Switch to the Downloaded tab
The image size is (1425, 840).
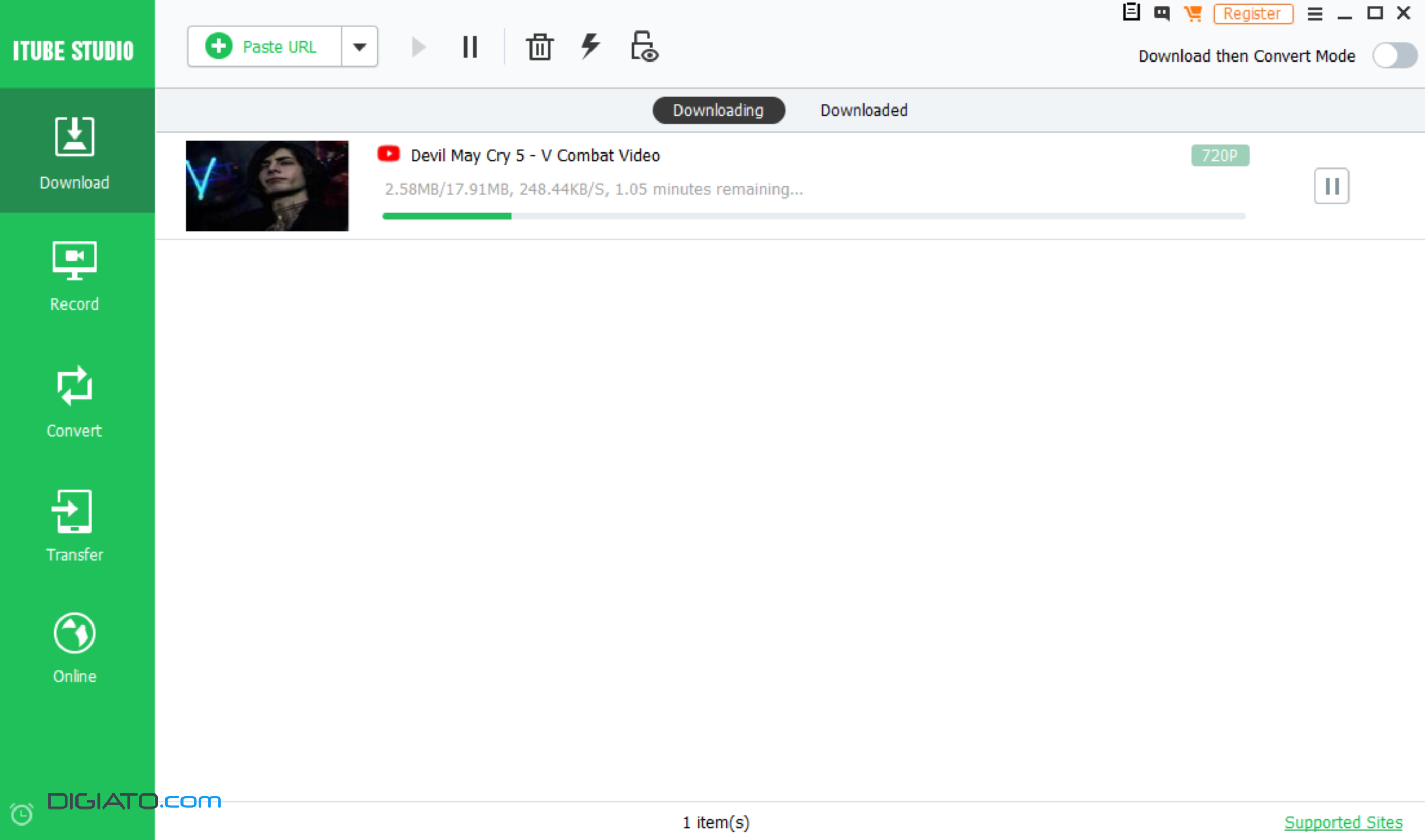coord(863,111)
